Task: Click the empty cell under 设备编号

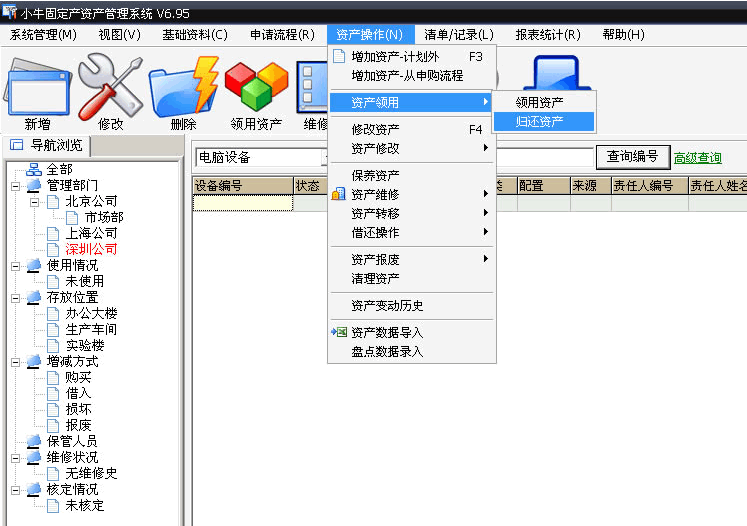Action: pyautogui.click(x=243, y=203)
